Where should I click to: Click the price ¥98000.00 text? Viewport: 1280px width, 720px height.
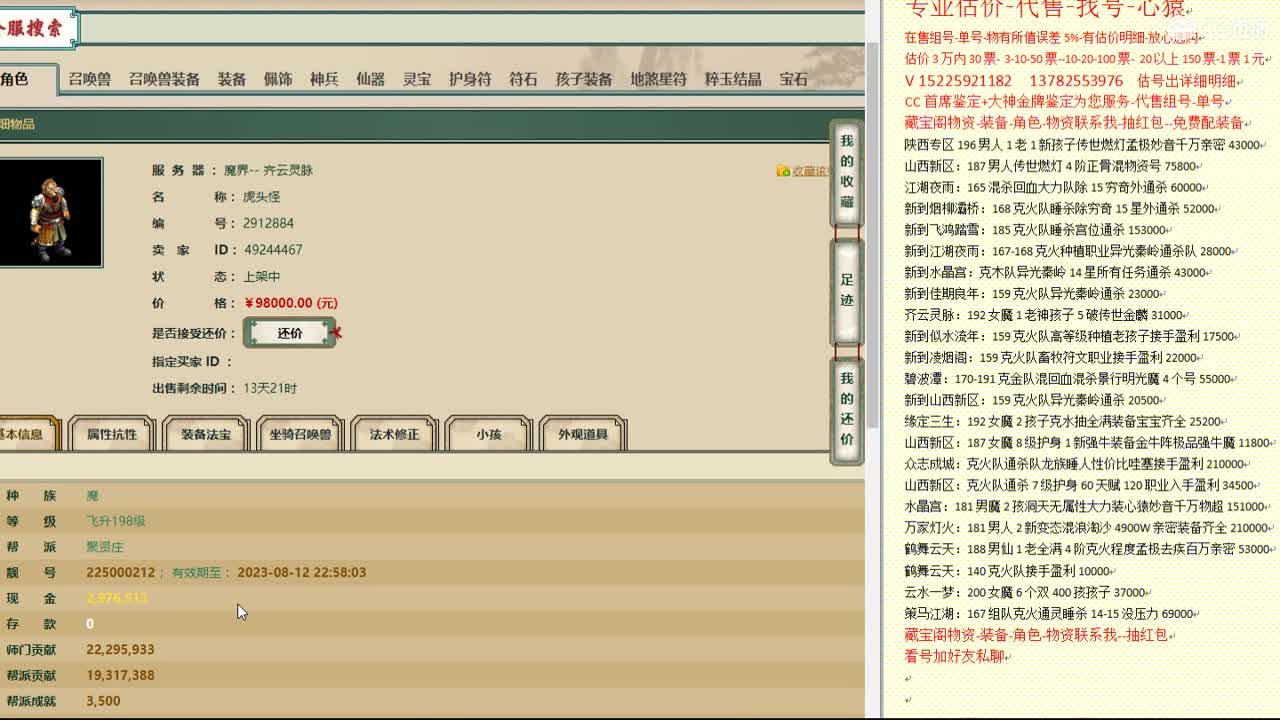click(x=291, y=303)
